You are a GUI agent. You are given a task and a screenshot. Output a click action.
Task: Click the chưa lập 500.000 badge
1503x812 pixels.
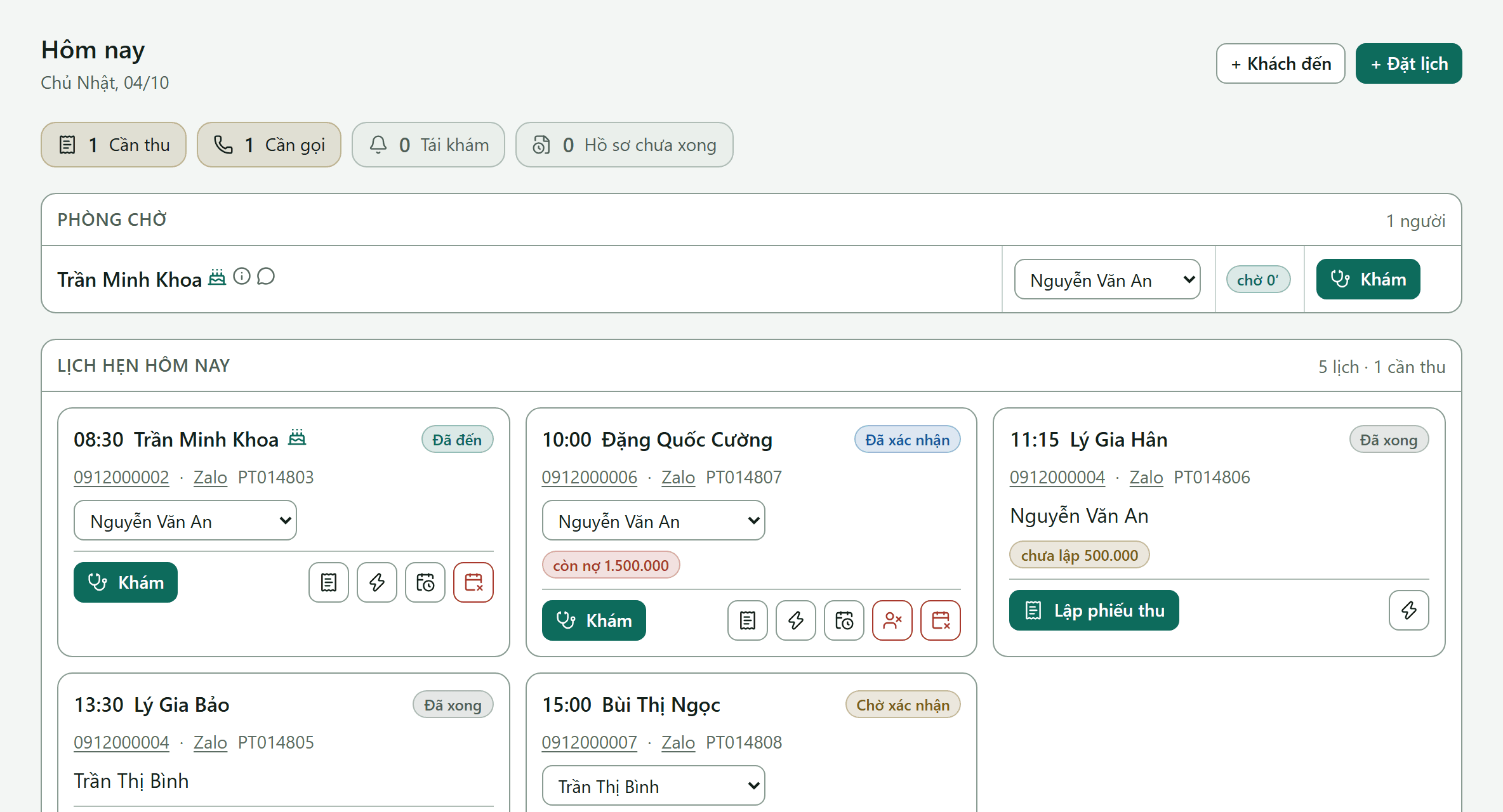pos(1080,555)
